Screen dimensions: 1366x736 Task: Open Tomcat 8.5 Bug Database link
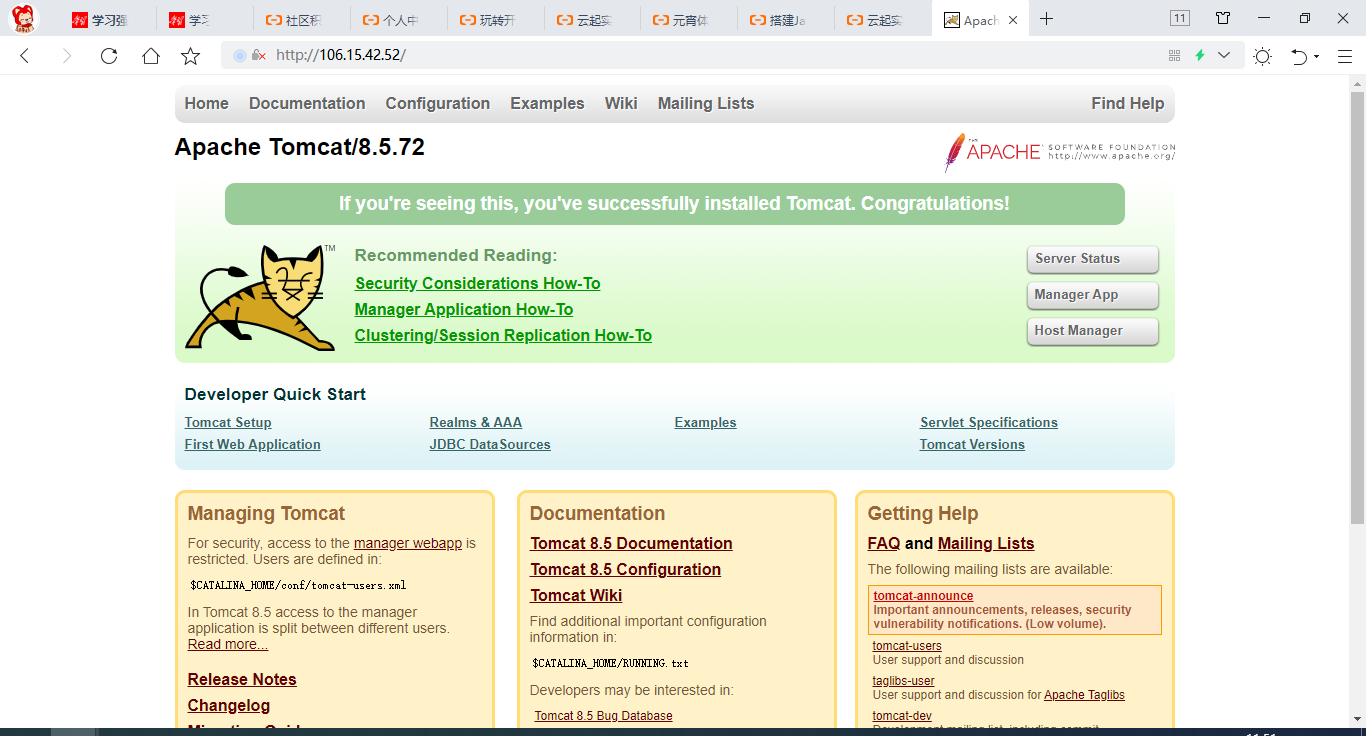603,716
